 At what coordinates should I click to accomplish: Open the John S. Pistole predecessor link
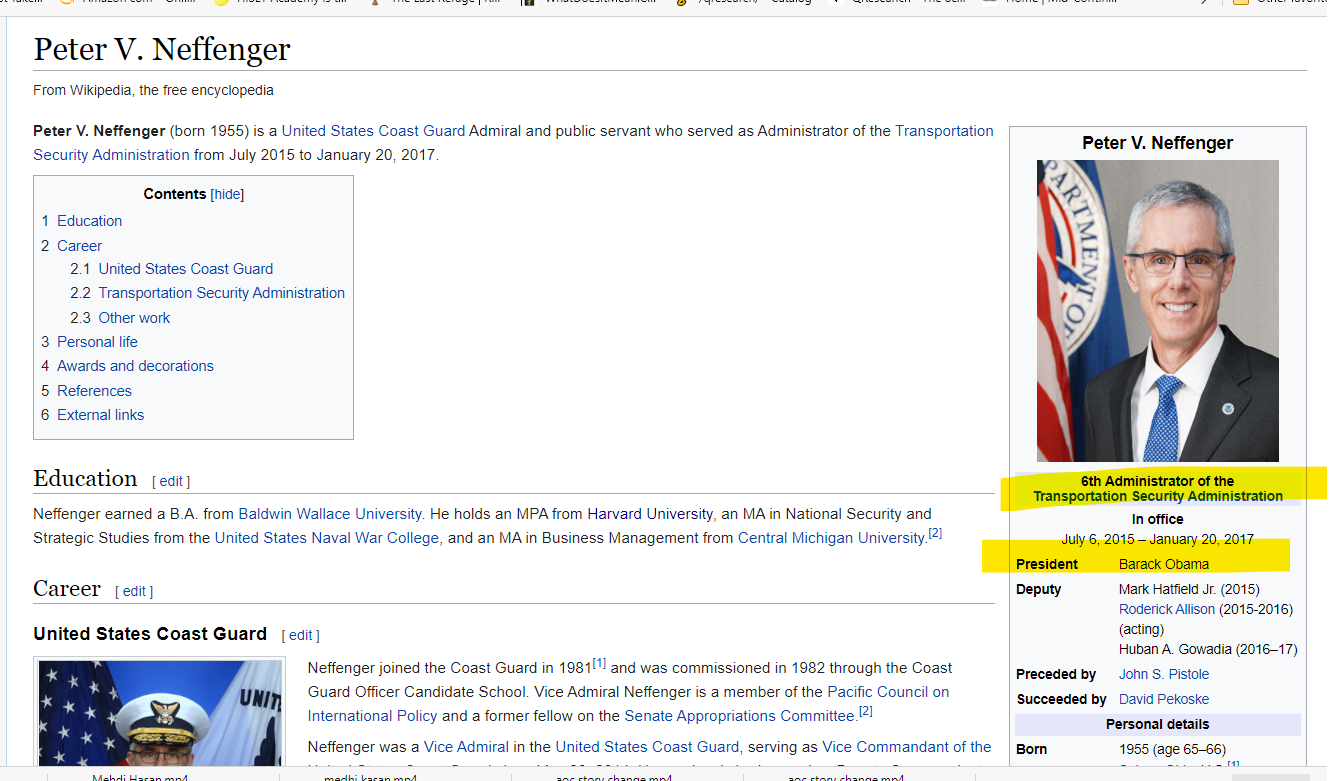click(1164, 674)
